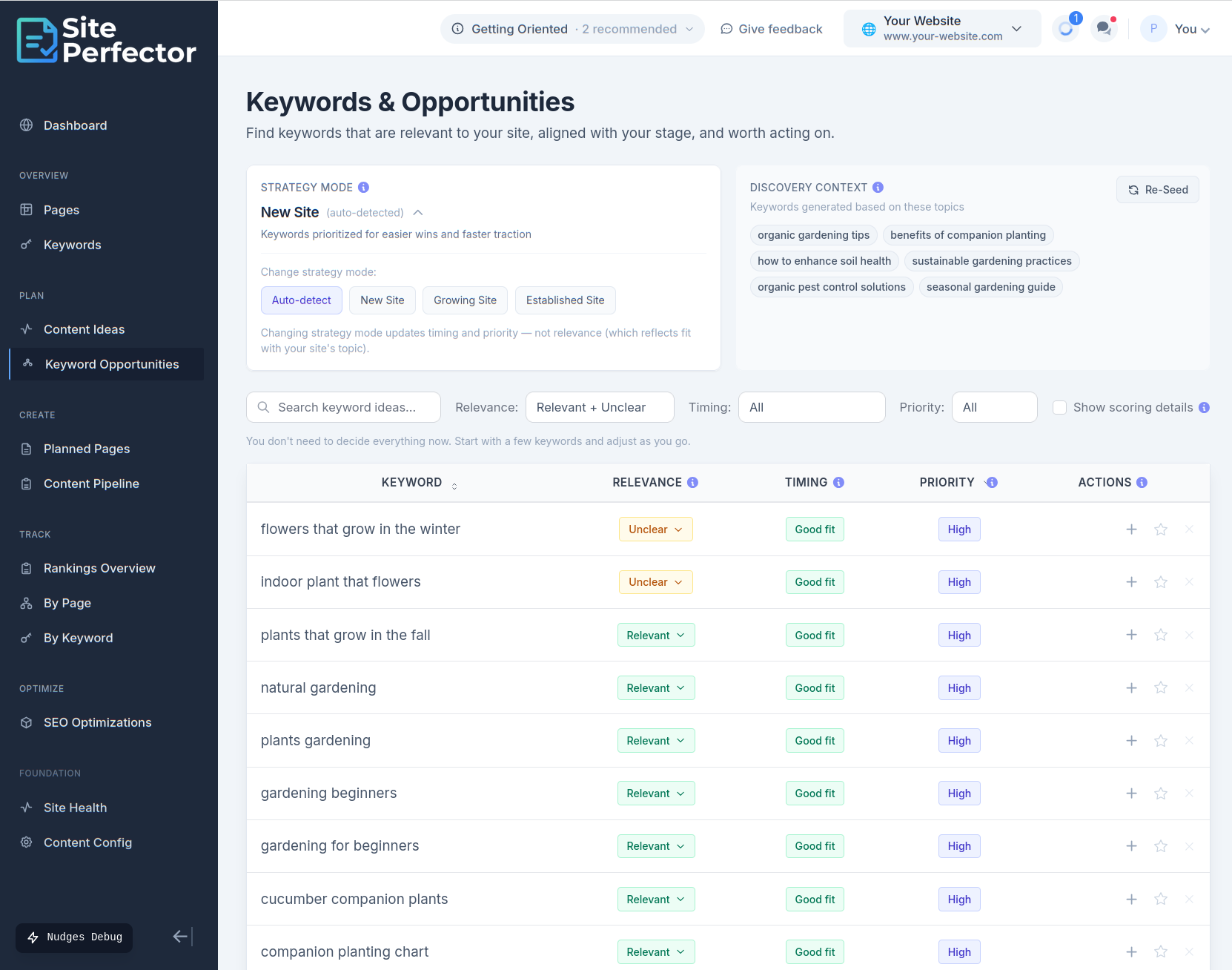The image size is (1232, 970).
Task: Open the Timing filter dropdown
Action: point(811,407)
